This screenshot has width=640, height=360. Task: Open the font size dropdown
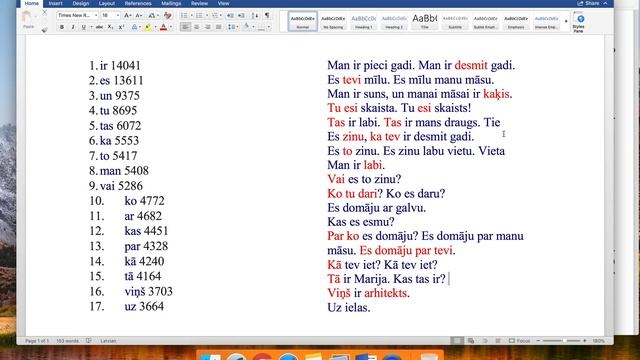118,16
